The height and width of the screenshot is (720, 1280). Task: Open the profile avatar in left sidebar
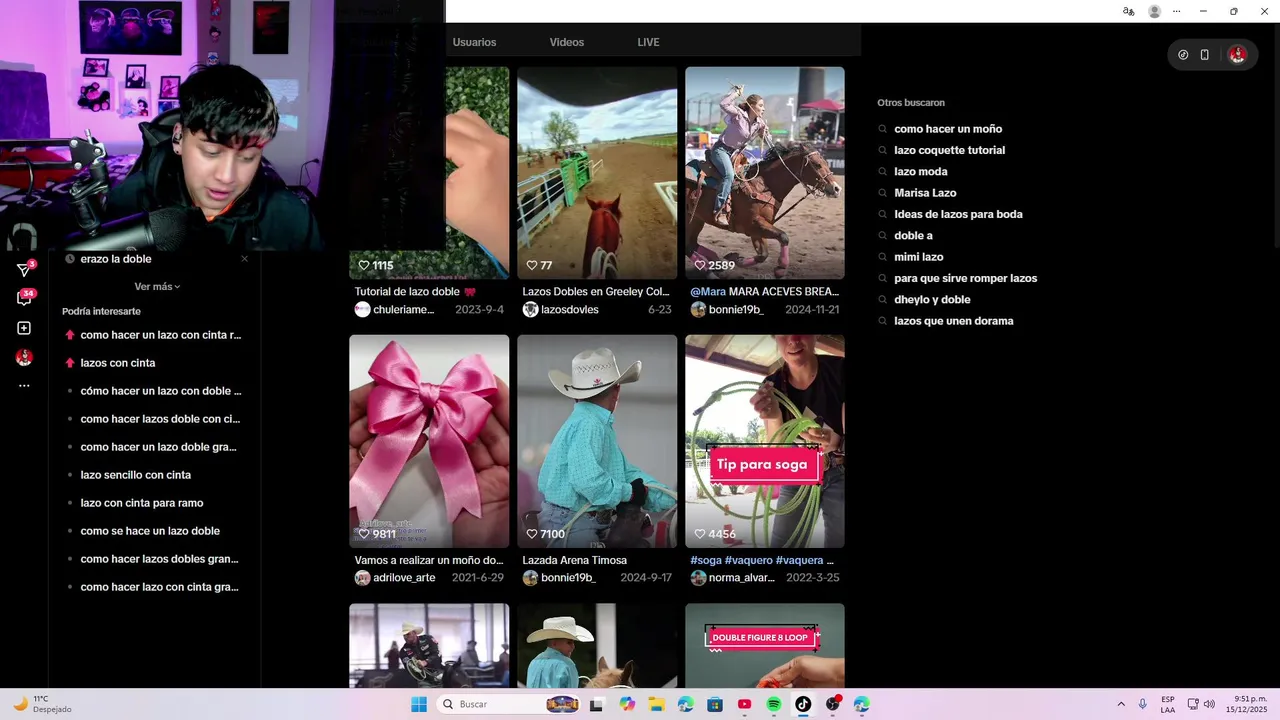tap(24, 357)
